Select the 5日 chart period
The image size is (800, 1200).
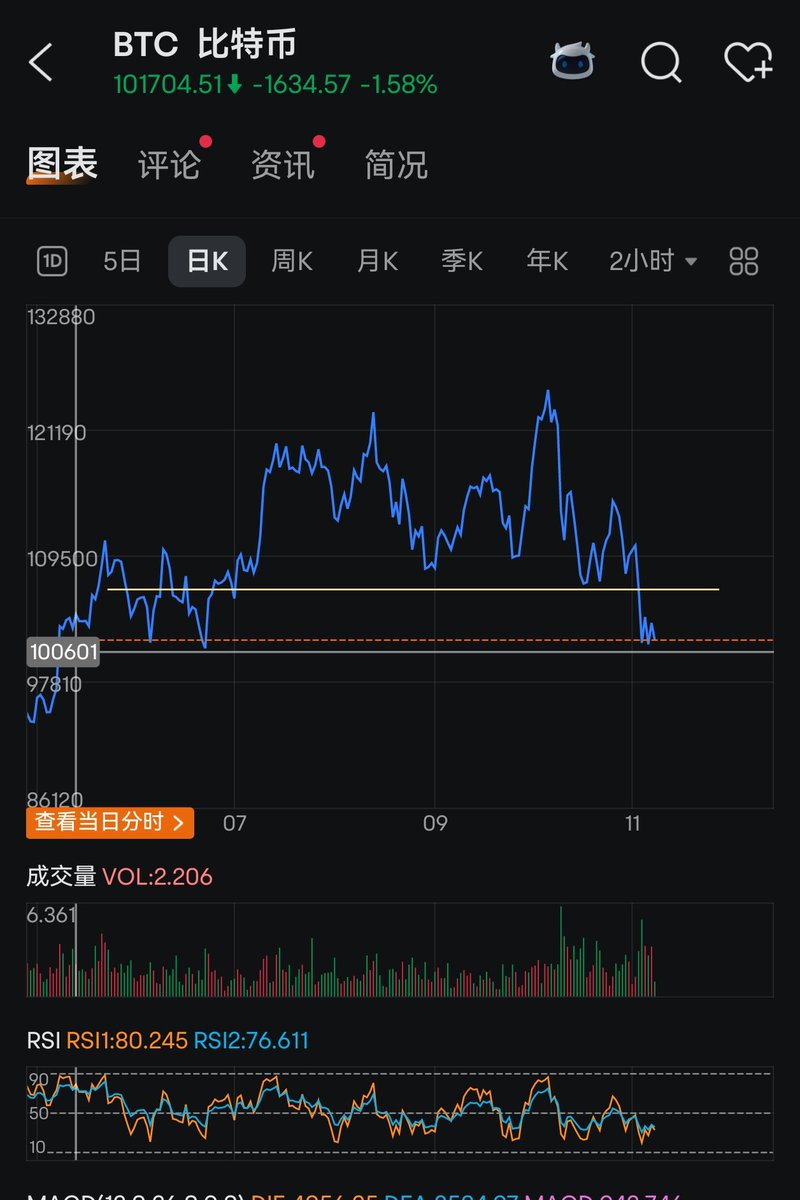tap(122, 262)
